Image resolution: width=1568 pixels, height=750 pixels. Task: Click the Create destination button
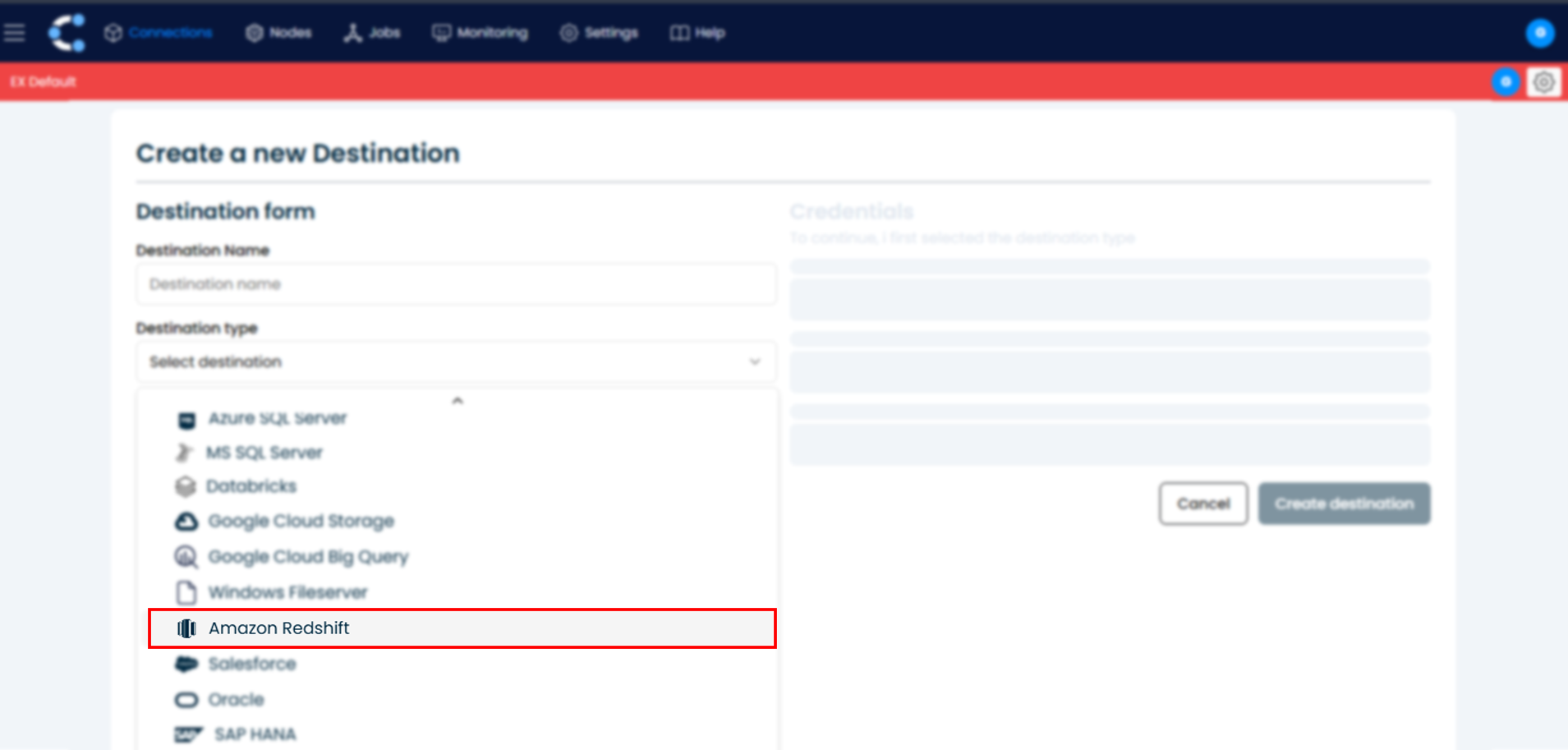point(1343,504)
